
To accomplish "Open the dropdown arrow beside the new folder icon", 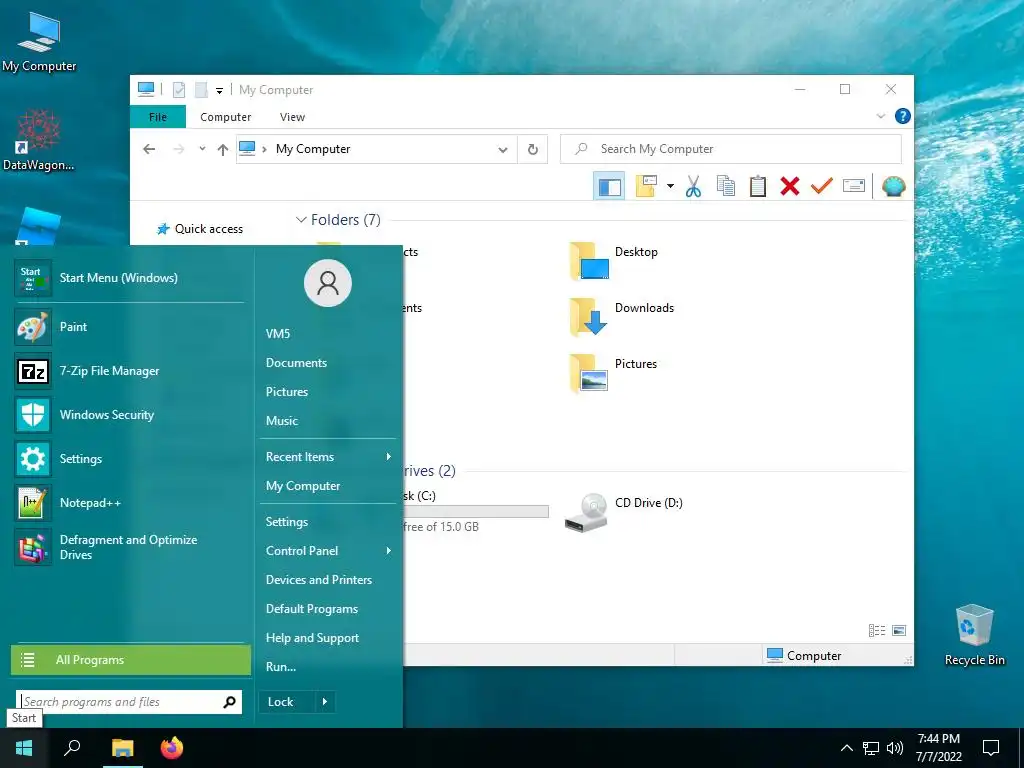I will click(670, 187).
